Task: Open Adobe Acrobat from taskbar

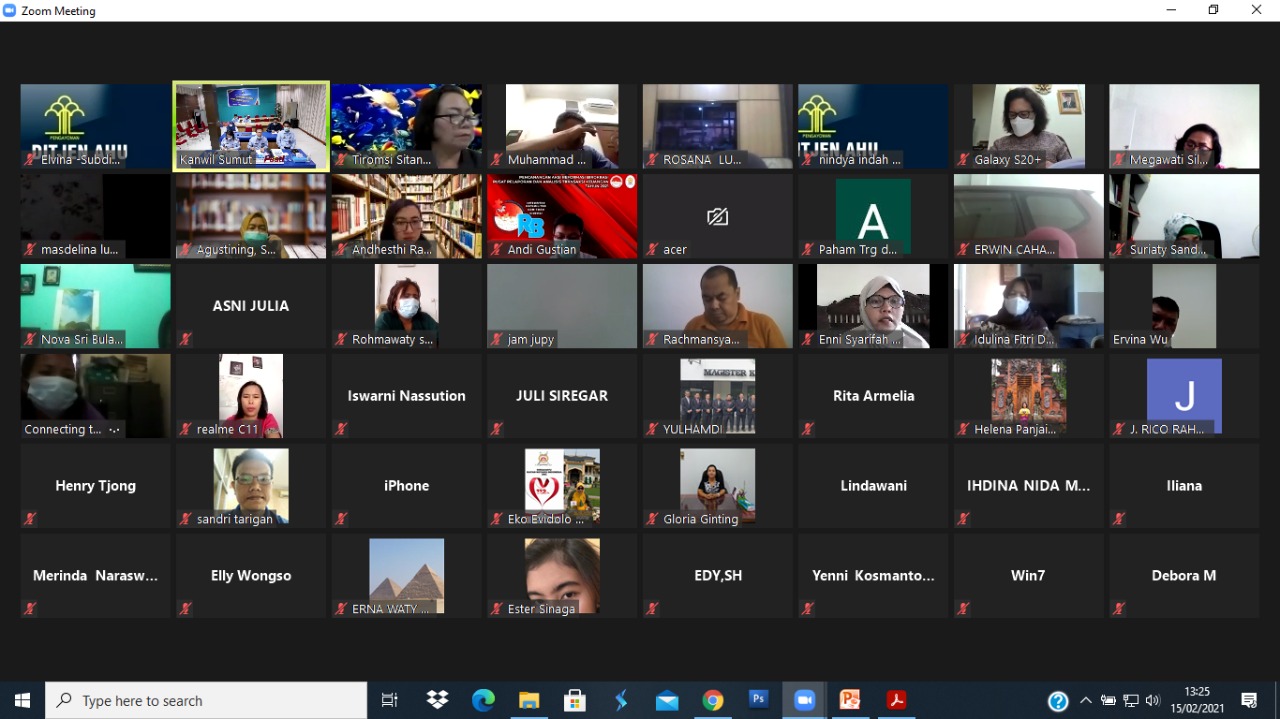Action: (x=896, y=700)
